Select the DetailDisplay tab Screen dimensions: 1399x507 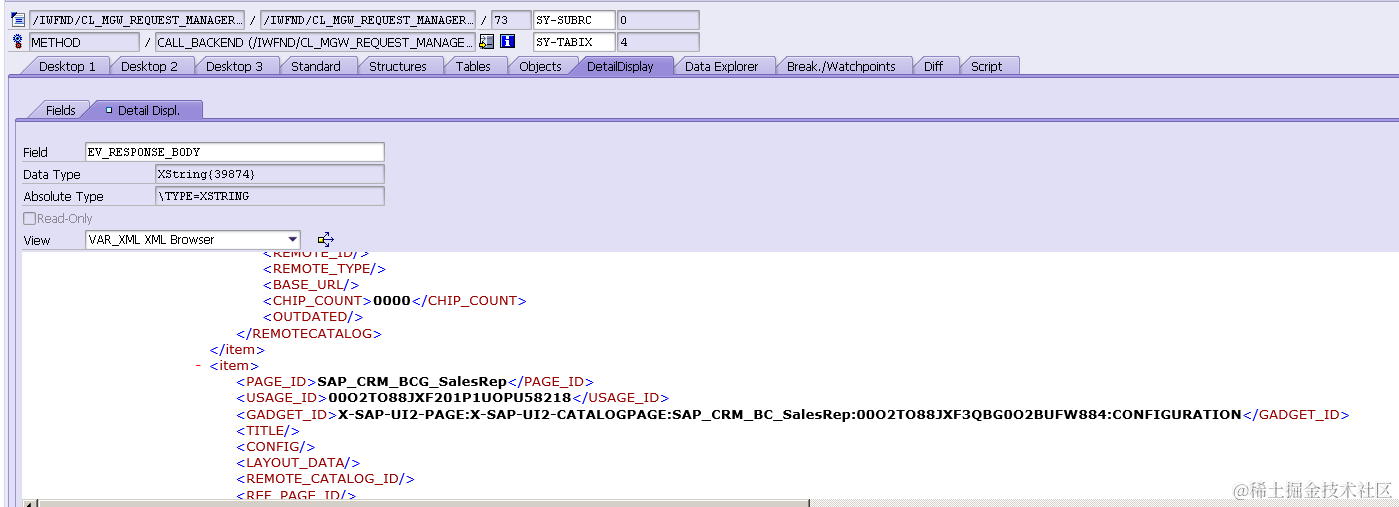pyautogui.click(x=620, y=66)
